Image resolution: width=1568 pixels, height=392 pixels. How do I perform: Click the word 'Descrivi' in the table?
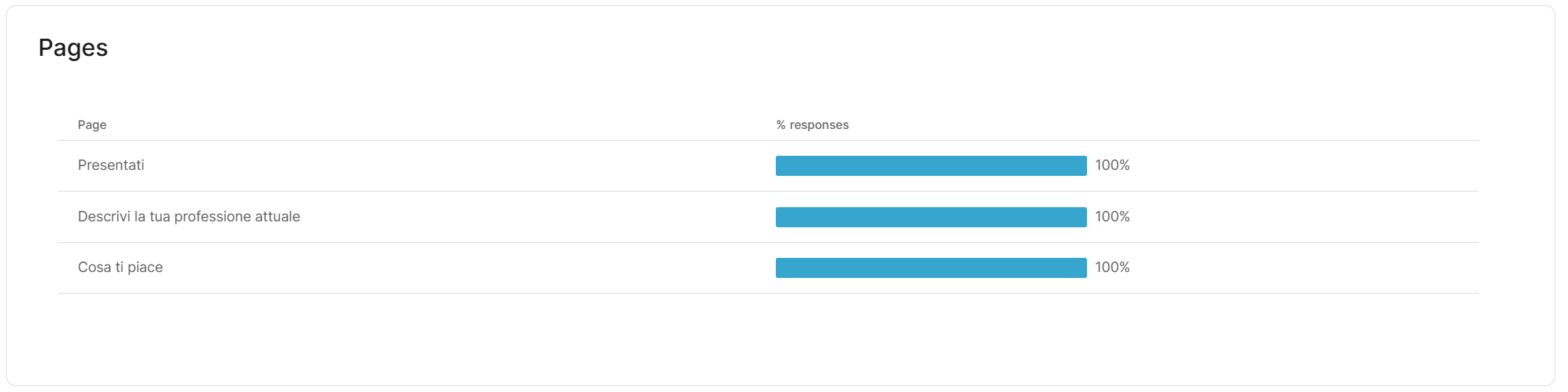pyautogui.click(x=103, y=217)
